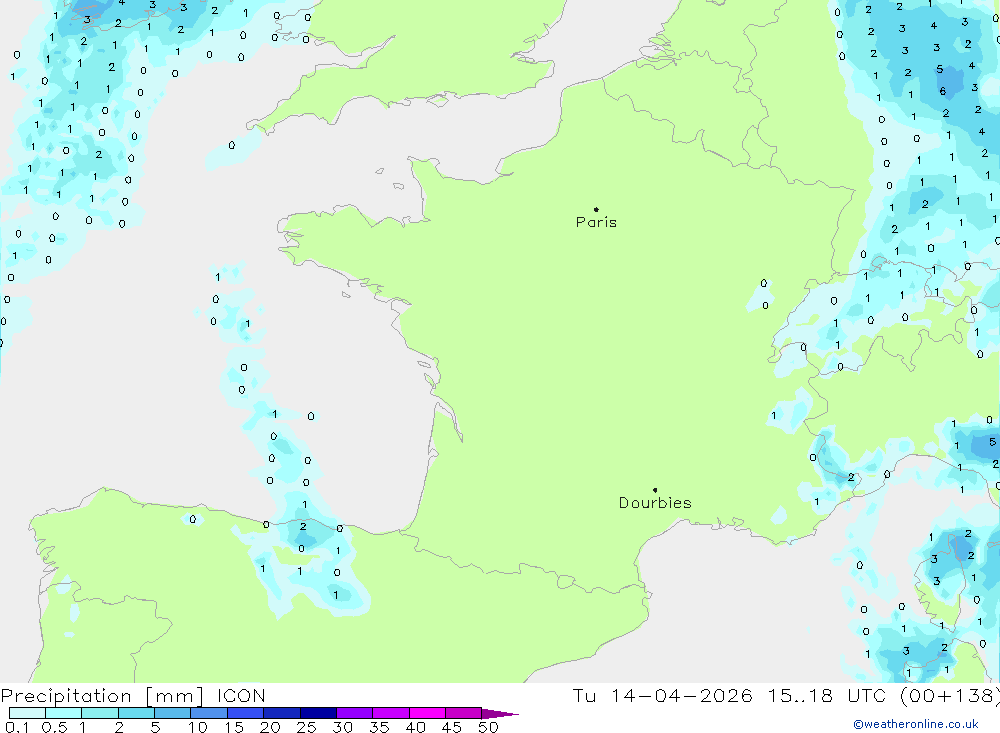Pick the 20–25 mm legend swatch
The width and height of the screenshot is (1000, 733).
pyautogui.click(x=282, y=713)
